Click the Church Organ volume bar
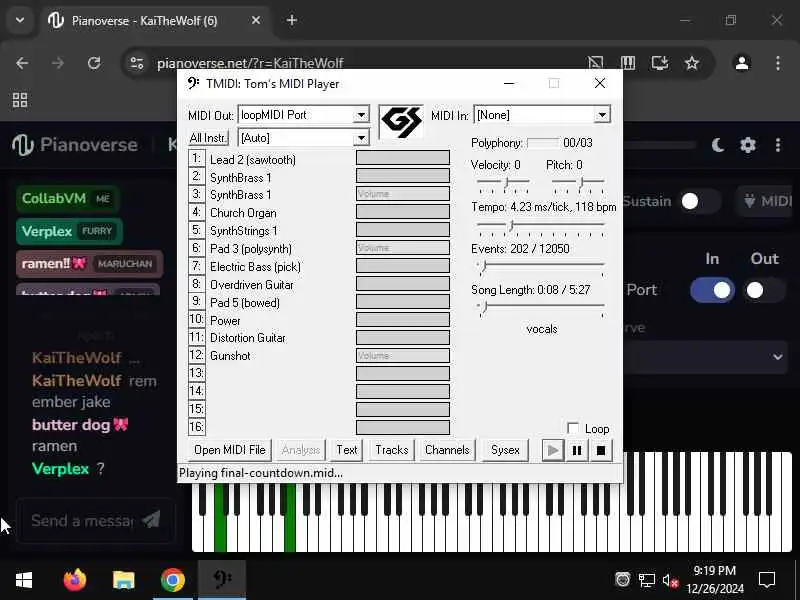The image size is (800, 600). (403, 212)
